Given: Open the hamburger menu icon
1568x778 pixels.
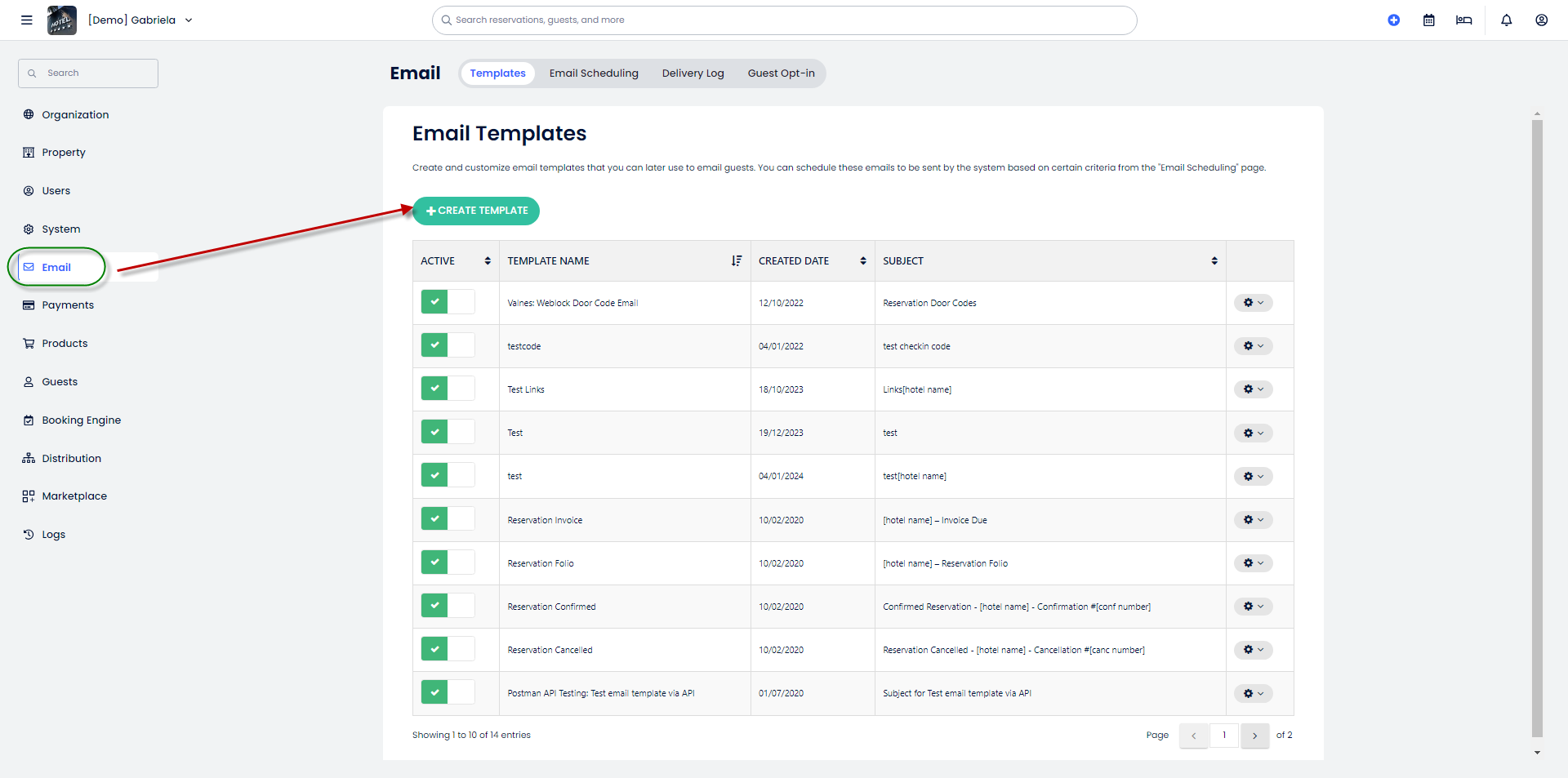Looking at the screenshot, I should [27, 20].
